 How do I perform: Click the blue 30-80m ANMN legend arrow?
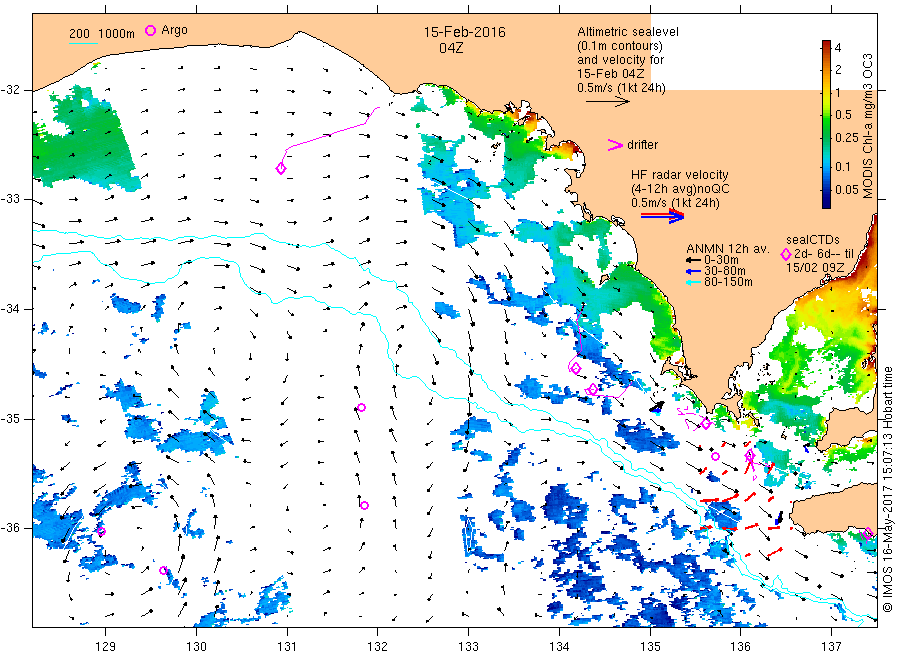[x=694, y=271]
